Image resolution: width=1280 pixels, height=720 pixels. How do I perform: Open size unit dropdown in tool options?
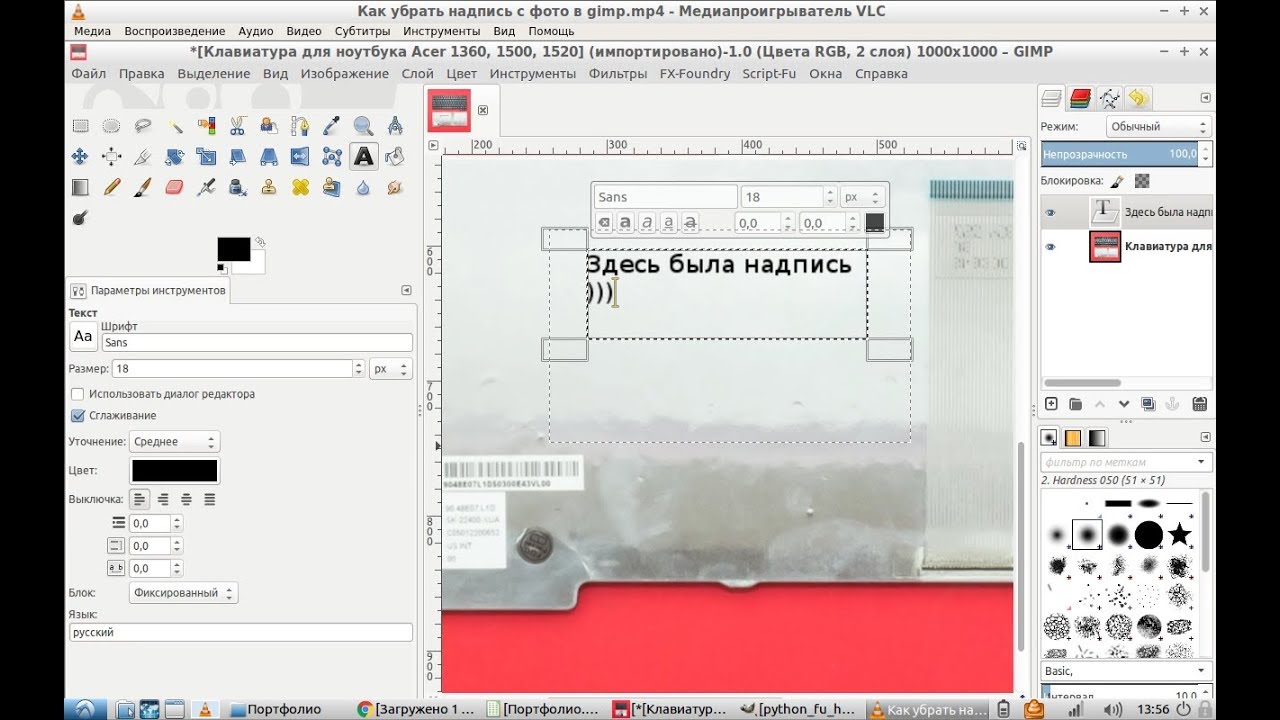[x=390, y=369]
